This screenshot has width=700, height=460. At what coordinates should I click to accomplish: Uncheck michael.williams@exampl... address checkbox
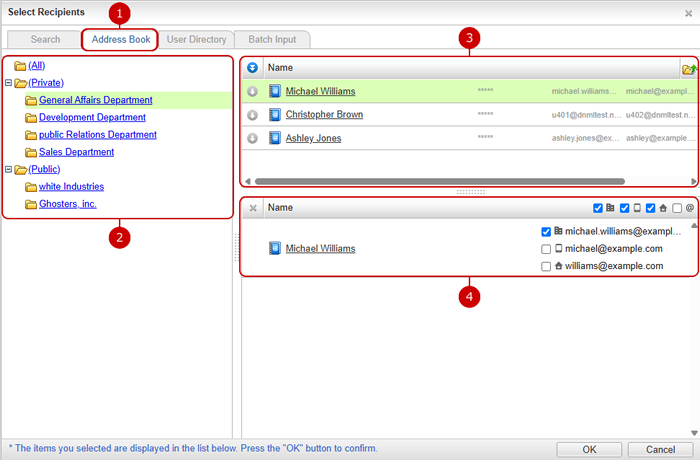coord(546,232)
